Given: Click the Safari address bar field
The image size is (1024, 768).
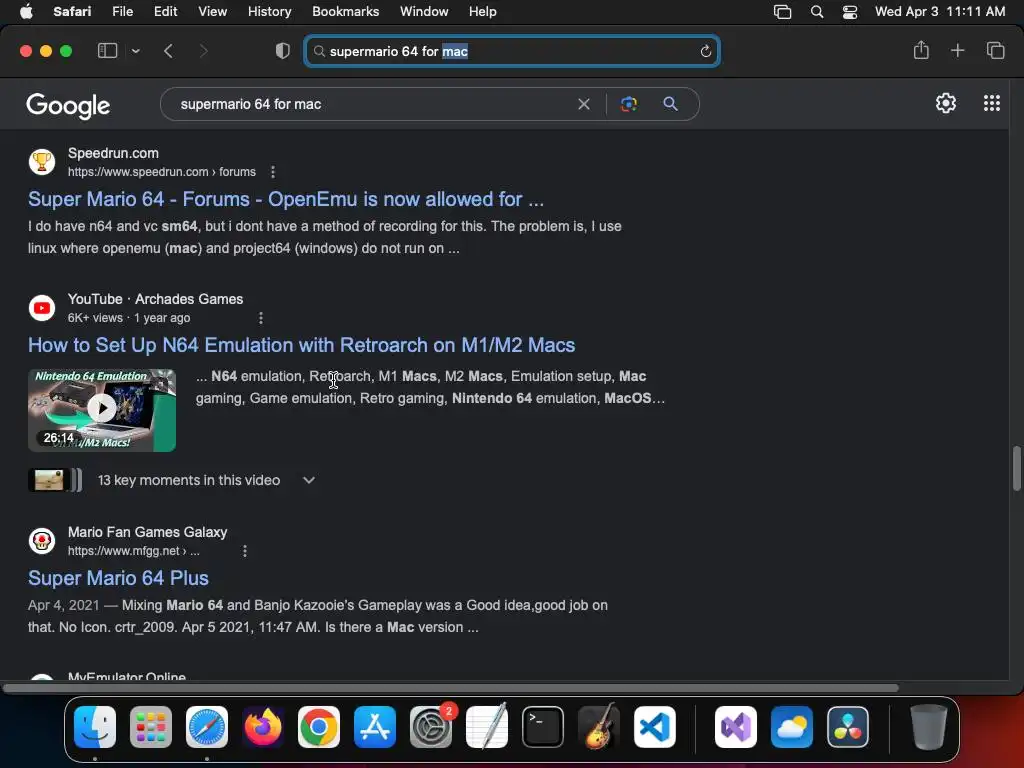Looking at the screenshot, I should click(x=512, y=51).
